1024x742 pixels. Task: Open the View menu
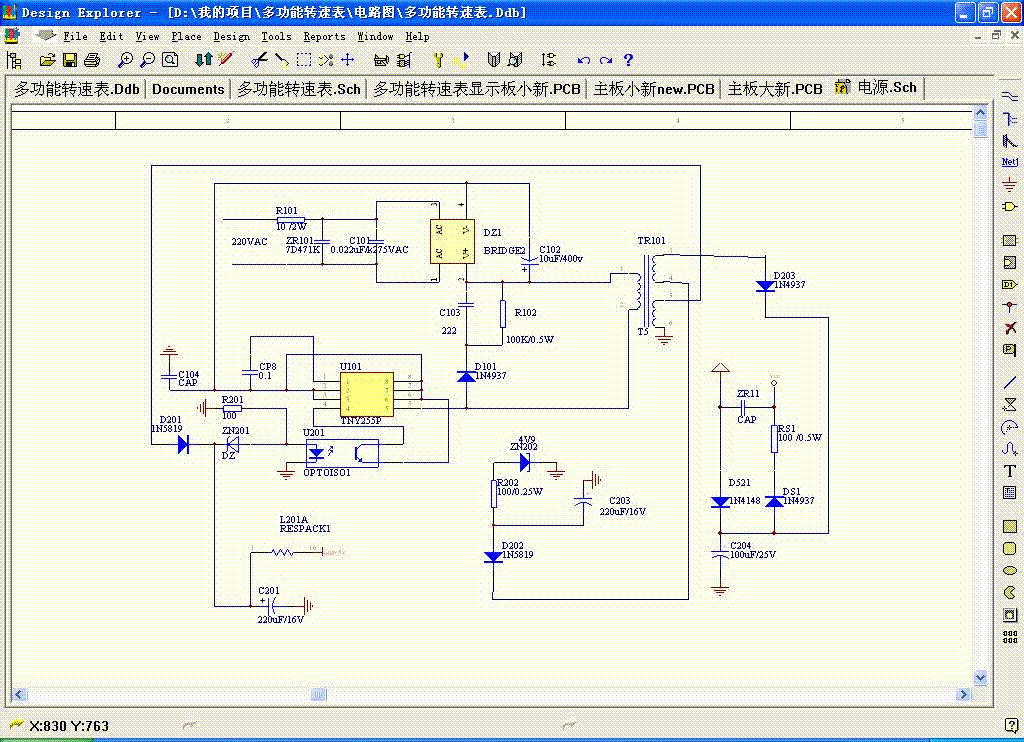click(148, 37)
